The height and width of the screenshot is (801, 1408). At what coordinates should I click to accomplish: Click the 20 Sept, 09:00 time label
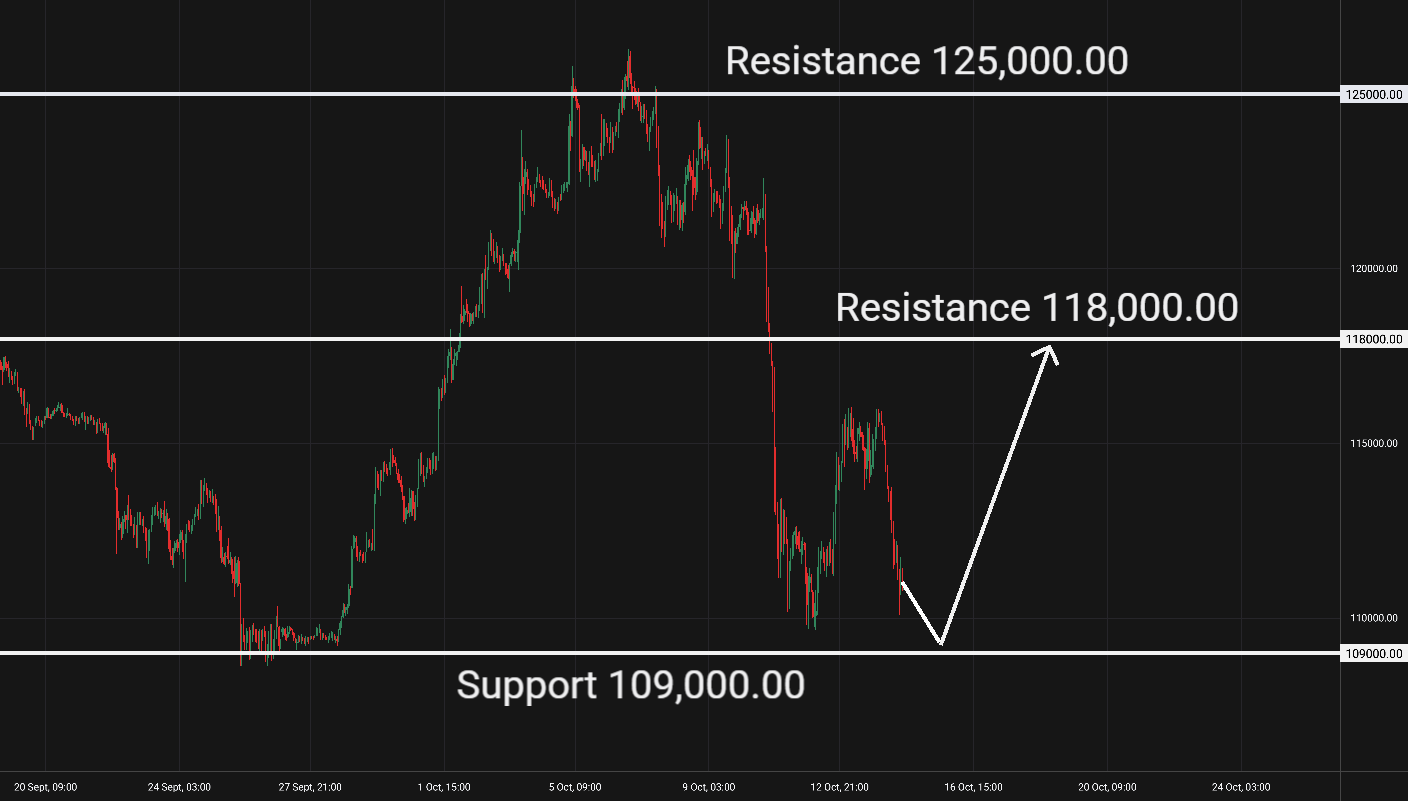pos(45,787)
